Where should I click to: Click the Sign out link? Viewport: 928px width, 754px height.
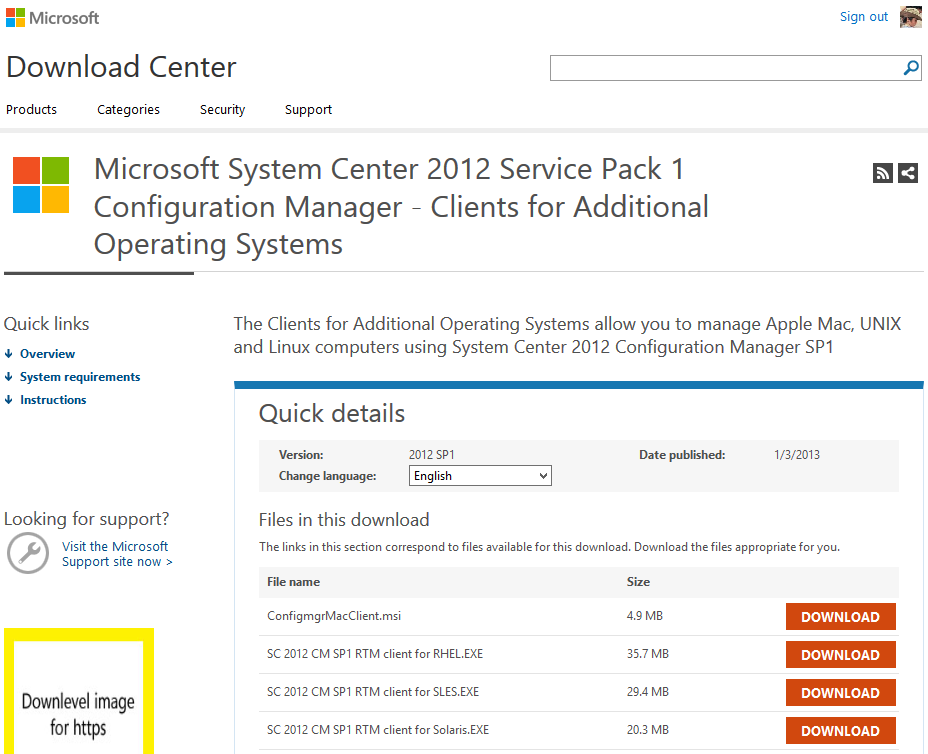(x=864, y=17)
